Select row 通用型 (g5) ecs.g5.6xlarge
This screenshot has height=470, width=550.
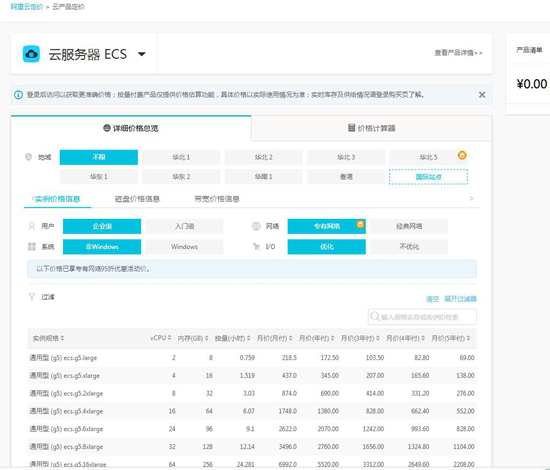tap(252, 429)
